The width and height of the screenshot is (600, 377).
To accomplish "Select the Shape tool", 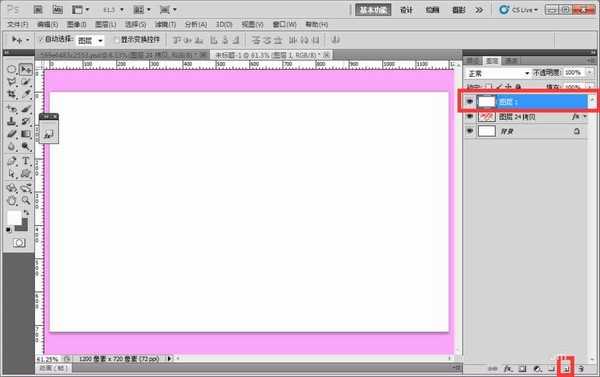I will (26, 174).
